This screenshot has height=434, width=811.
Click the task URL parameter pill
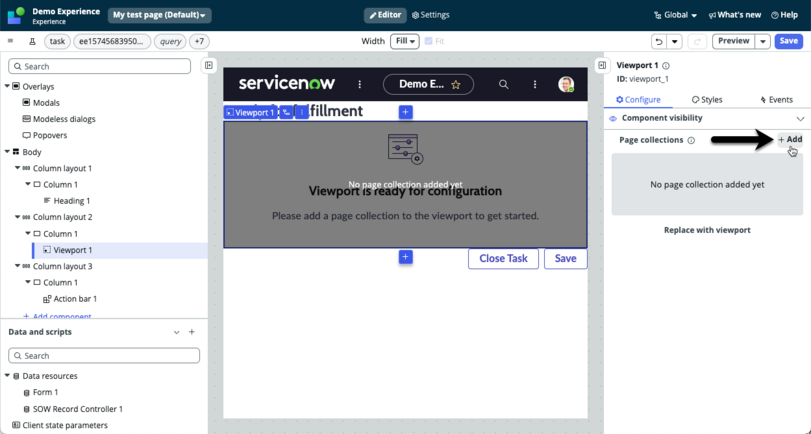tap(57, 41)
